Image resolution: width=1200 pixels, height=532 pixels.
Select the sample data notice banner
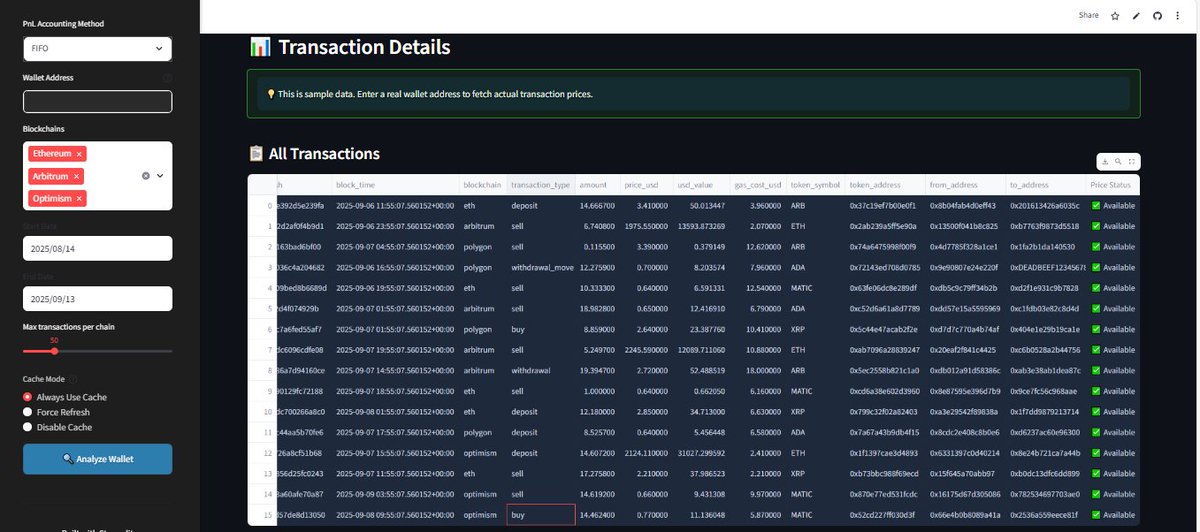[693, 94]
